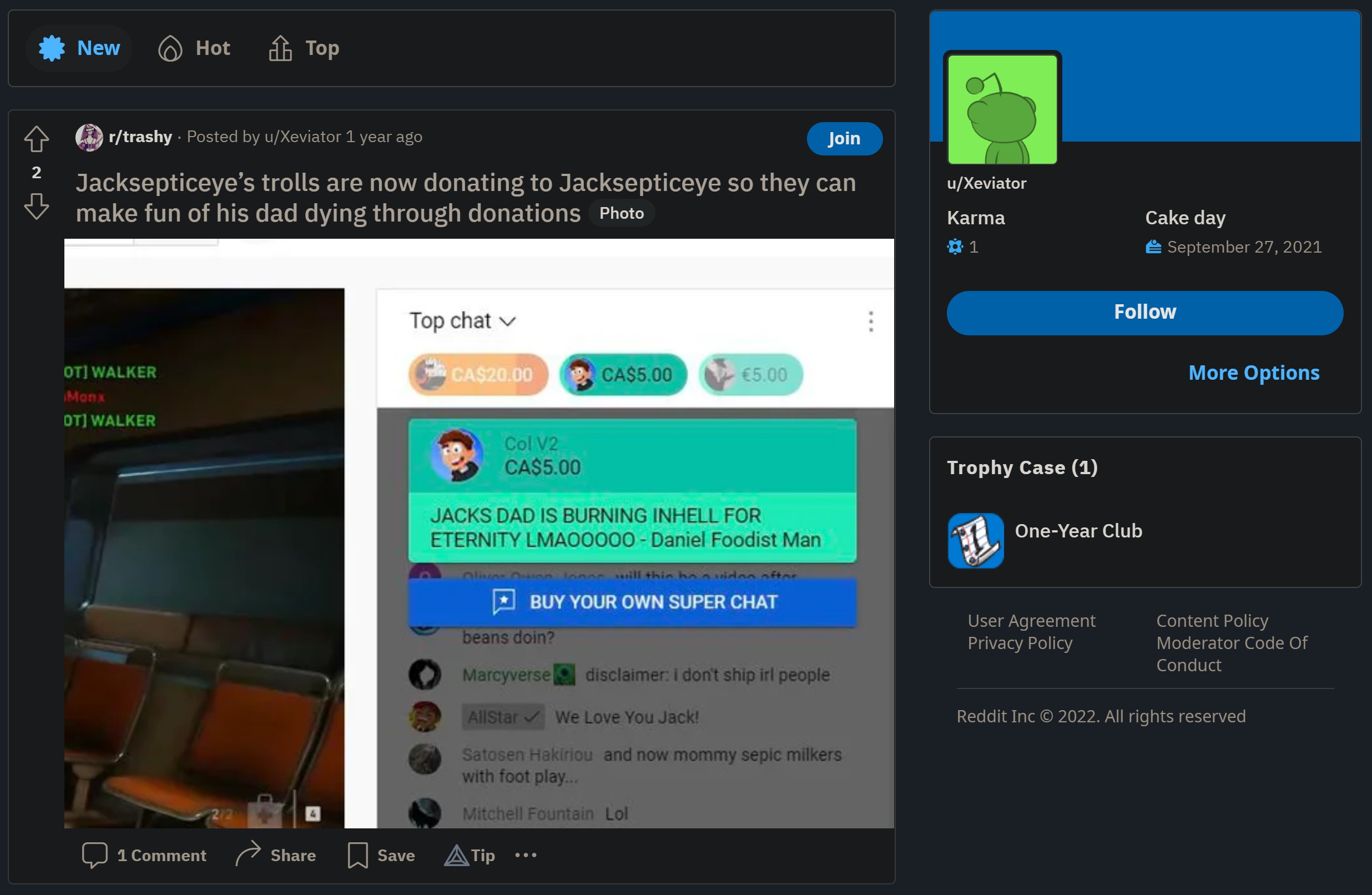Screen dimensions: 1372x895
Task: Click the One-Year Club trophy icon
Action: tap(975, 540)
